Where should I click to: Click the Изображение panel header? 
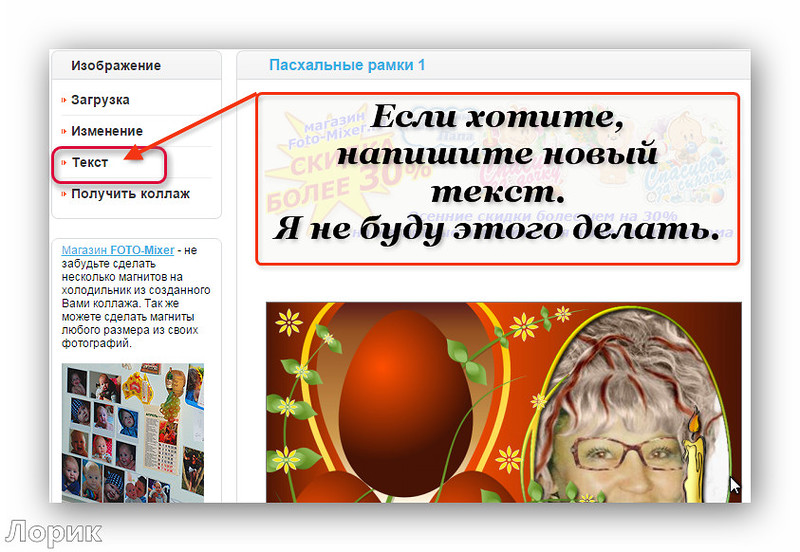[136, 65]
